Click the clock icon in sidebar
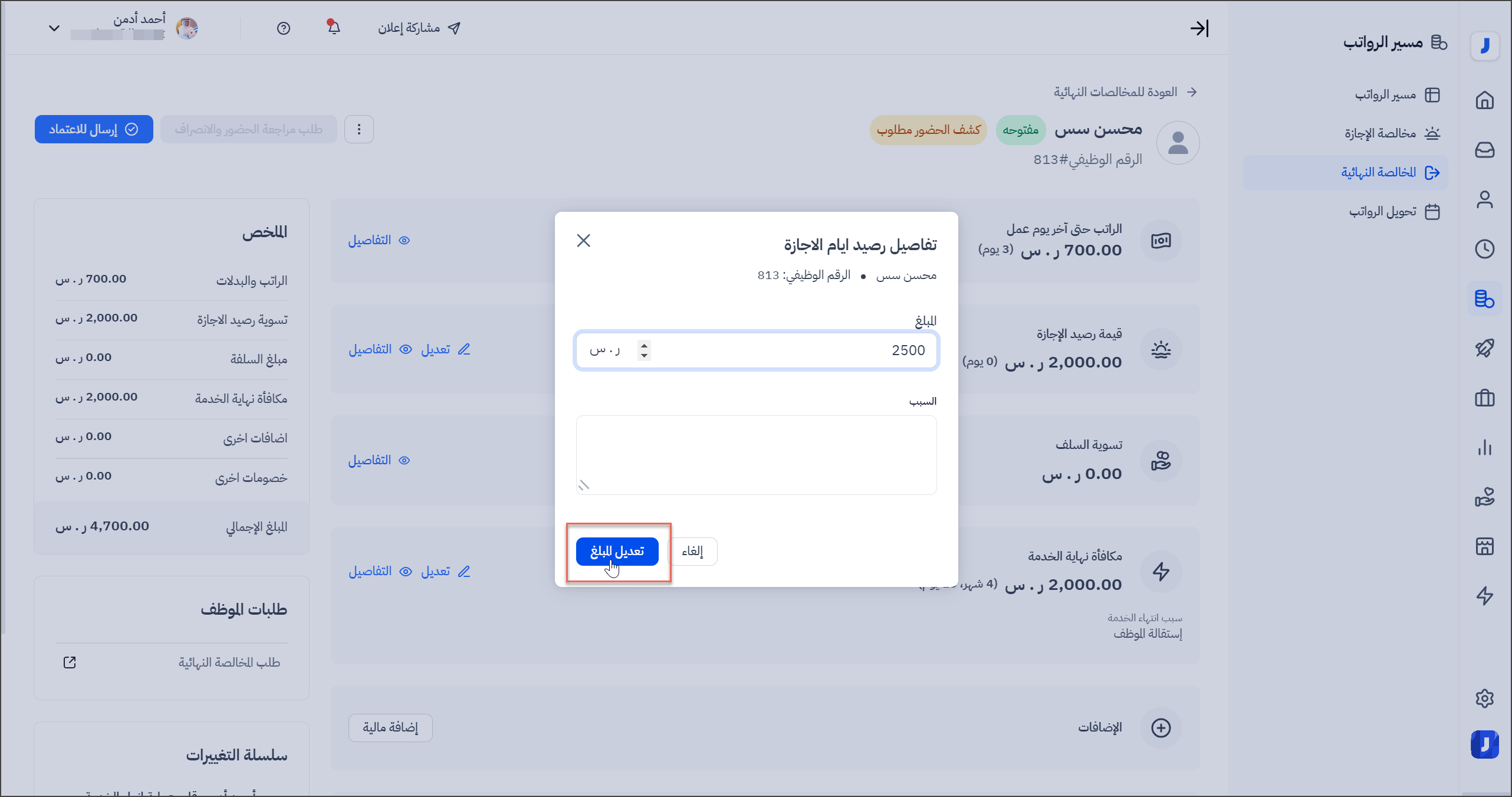1512x797 pixels. click(x=1484, y=249)
